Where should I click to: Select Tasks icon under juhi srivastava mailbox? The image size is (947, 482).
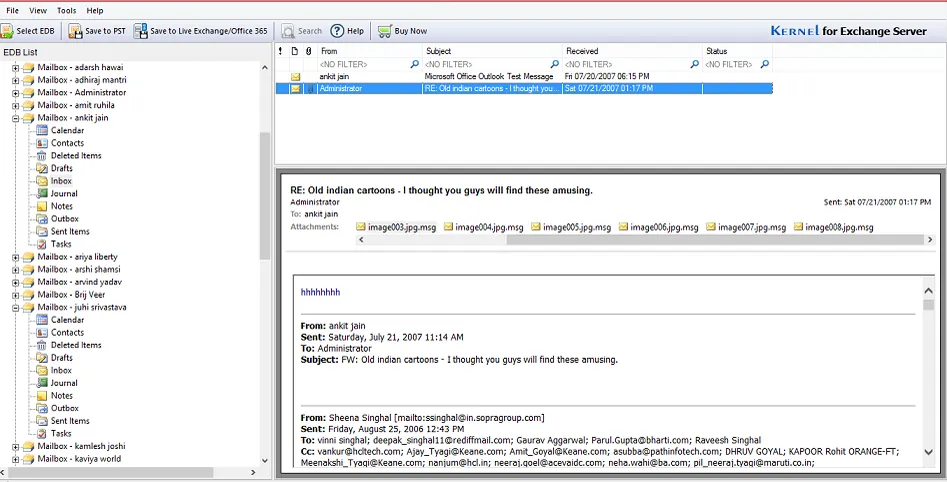point(42,434)
